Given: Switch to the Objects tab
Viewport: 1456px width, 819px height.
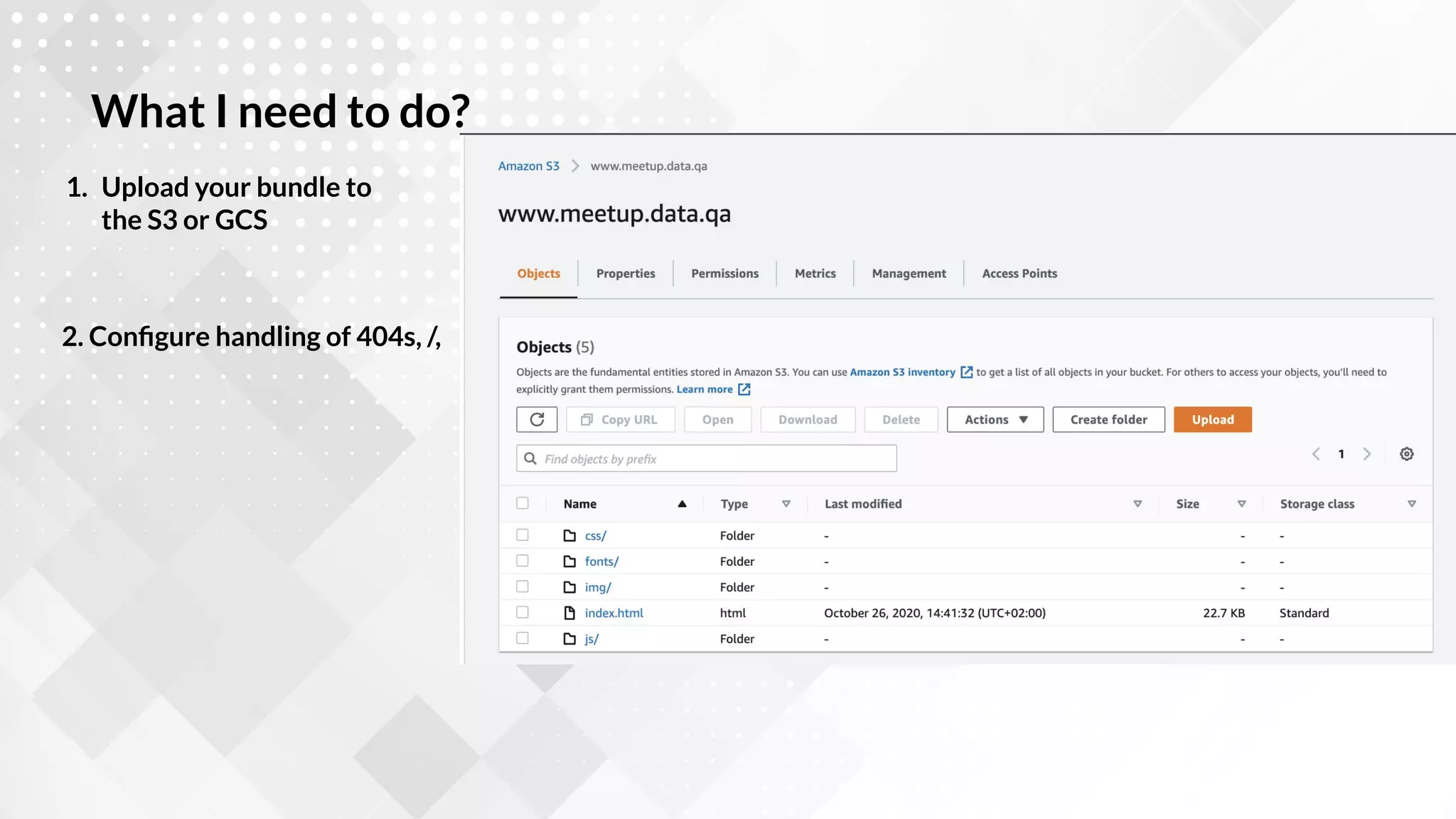Looking at the screenshot, I should pos(538,274).
